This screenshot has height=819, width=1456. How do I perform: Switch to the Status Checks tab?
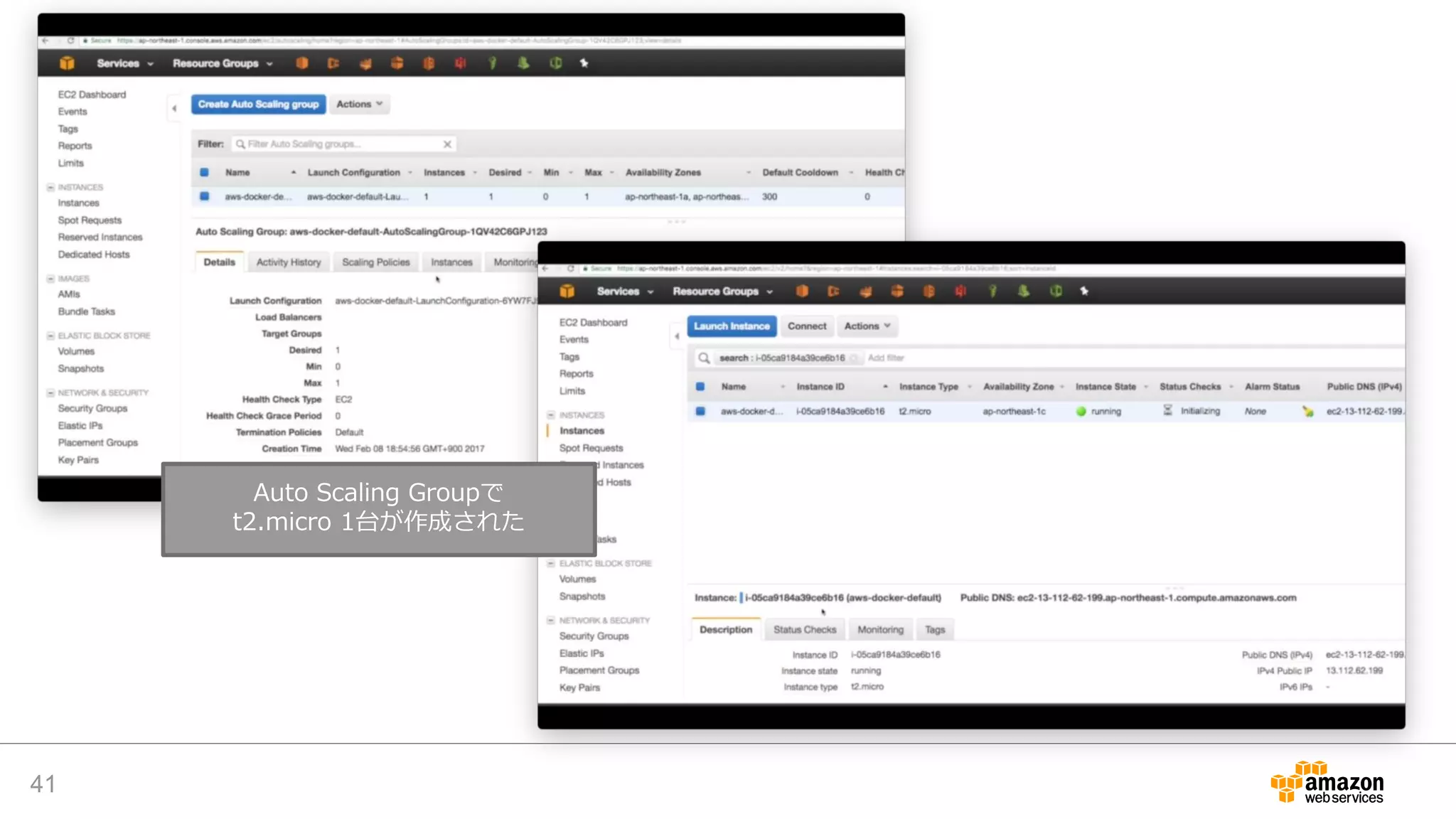[x=804, y=630]
